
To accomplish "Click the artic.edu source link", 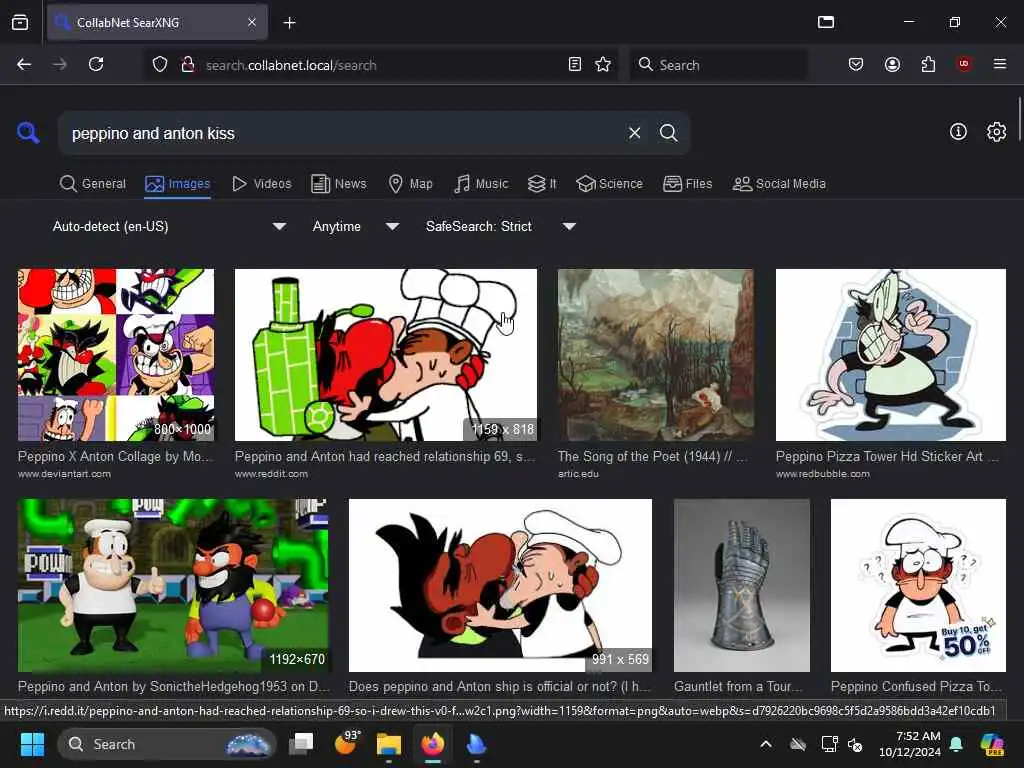I will click(578, 474).
